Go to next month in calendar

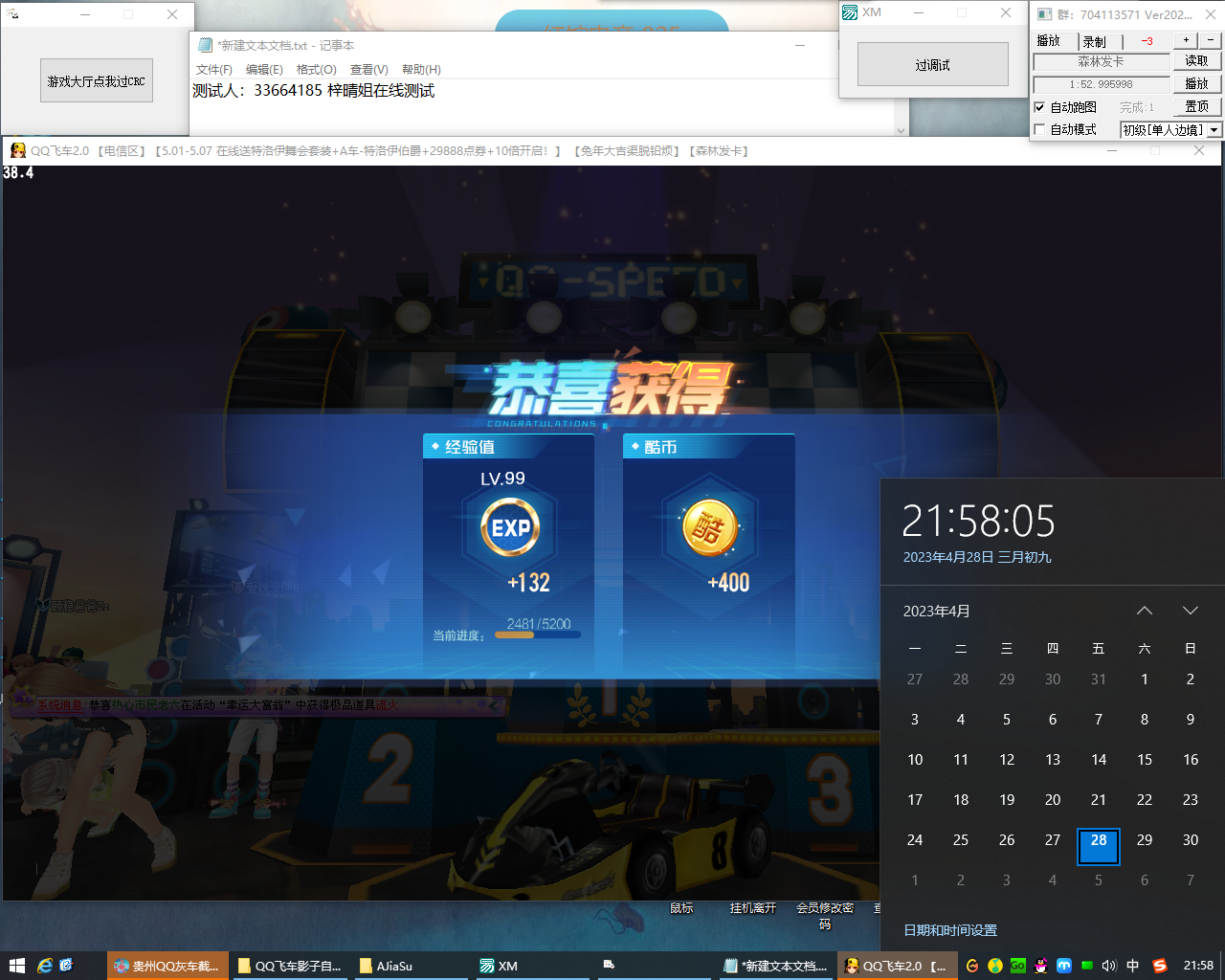tap(1191, 611)
